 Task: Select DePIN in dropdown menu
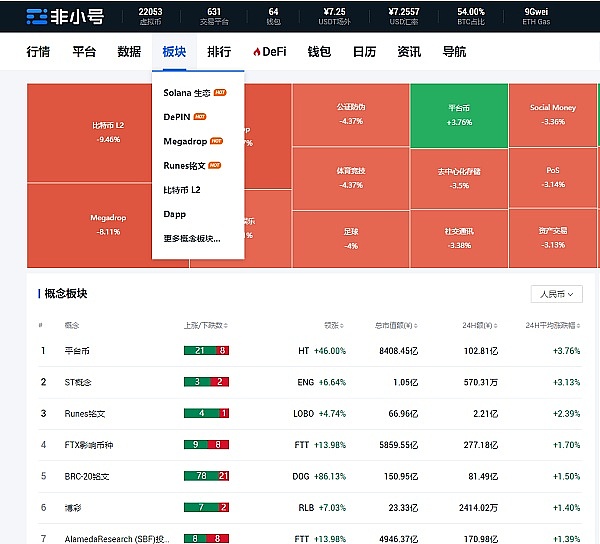pyautogui.click(x=177, y=117)
